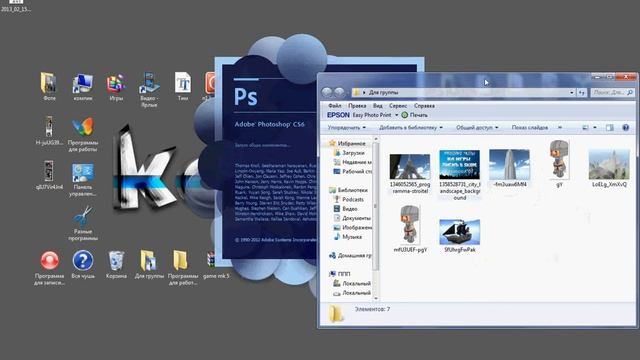Open Explorer help via blue question icon
The image size is (640, 360).
pyautogui.click(x=625, y=128)
